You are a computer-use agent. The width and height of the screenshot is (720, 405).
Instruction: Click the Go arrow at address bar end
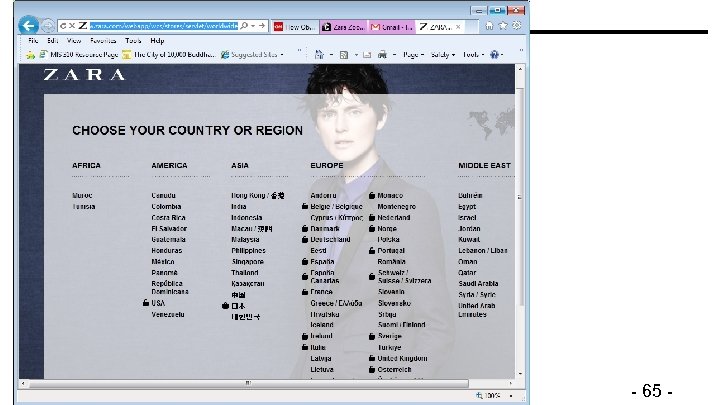pos(262,26)
